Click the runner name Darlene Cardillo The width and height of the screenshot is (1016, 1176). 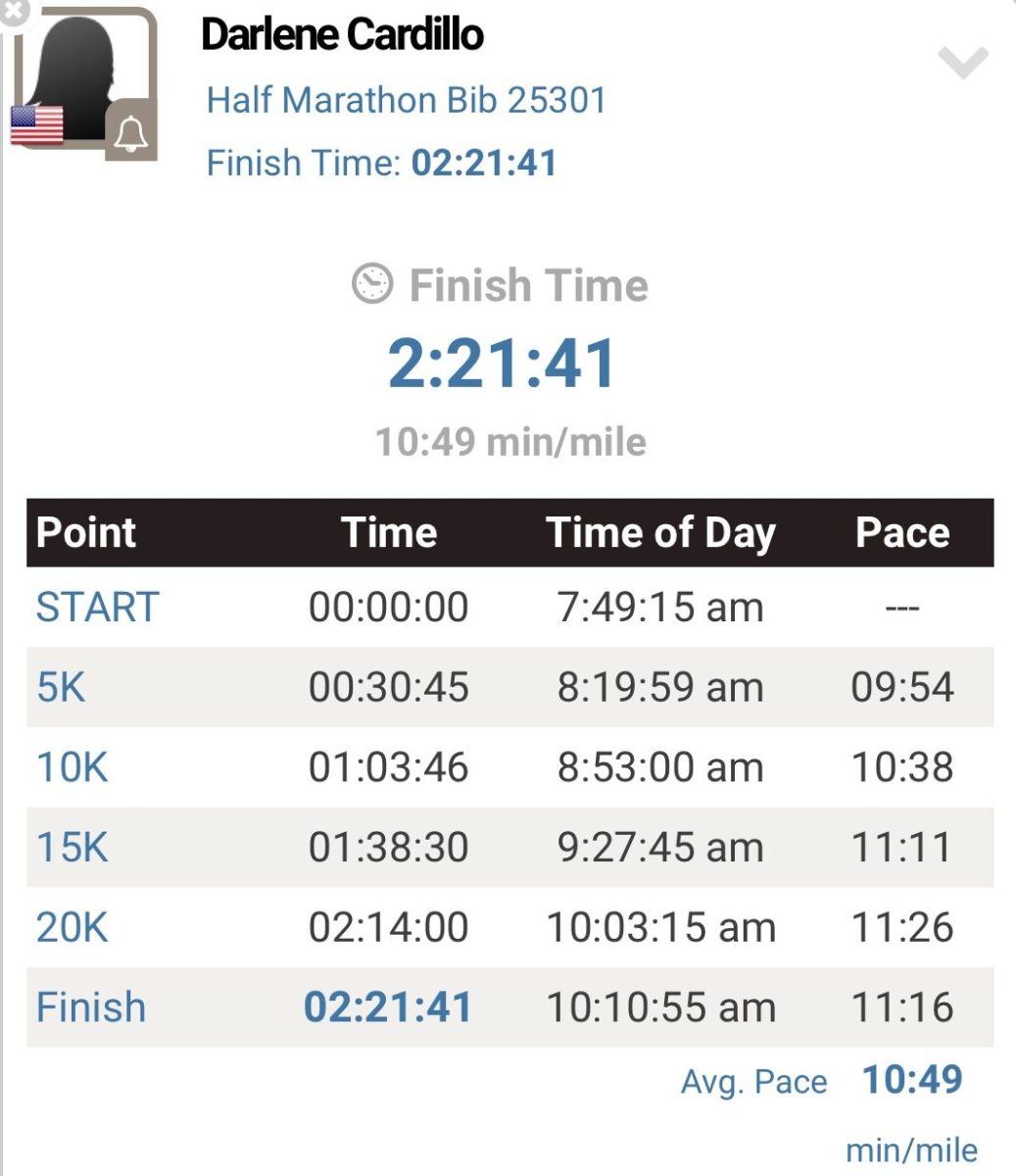pos(342,34)
